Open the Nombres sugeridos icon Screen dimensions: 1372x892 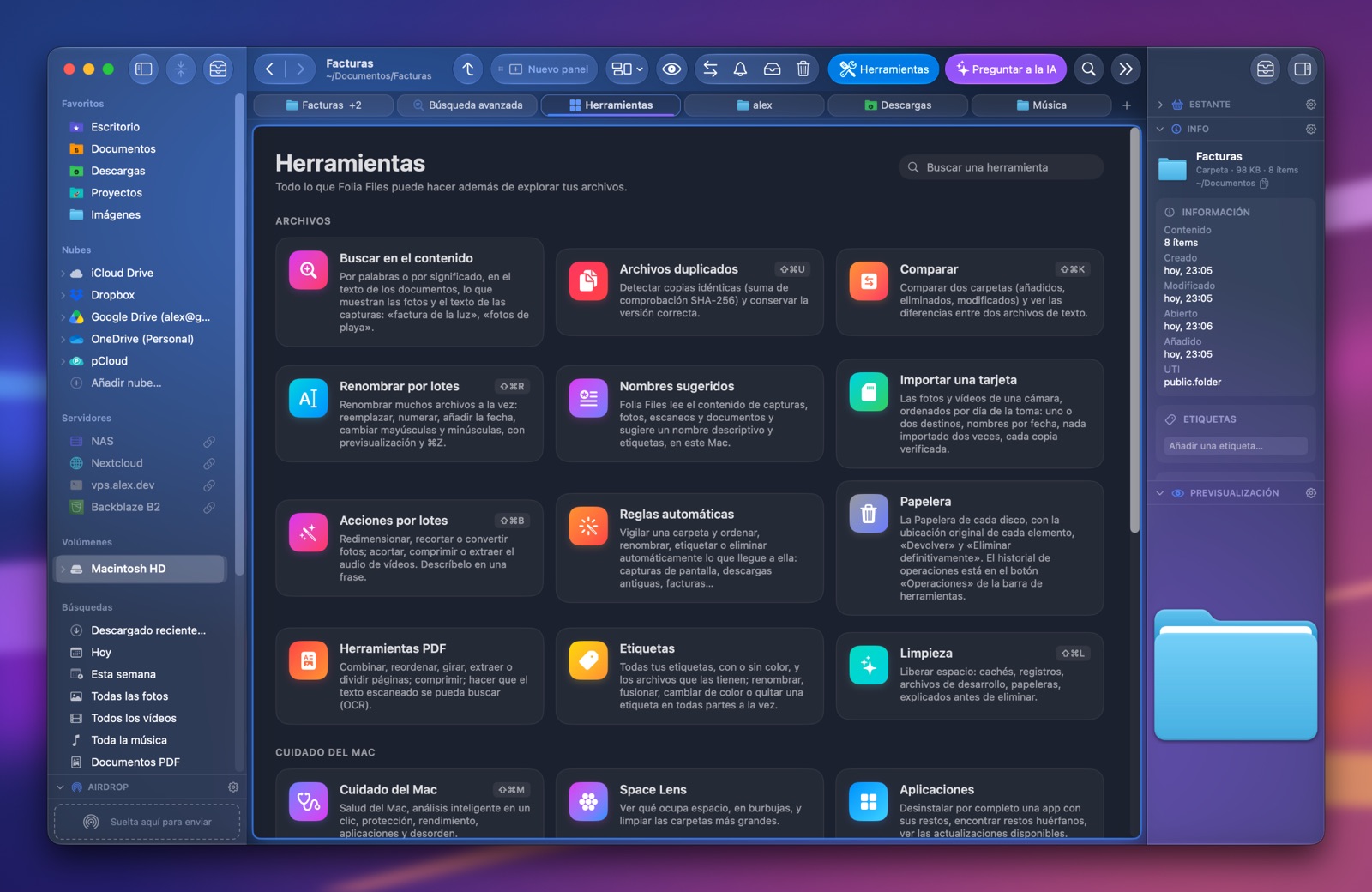pyautogui.click(x=588, y=398)
